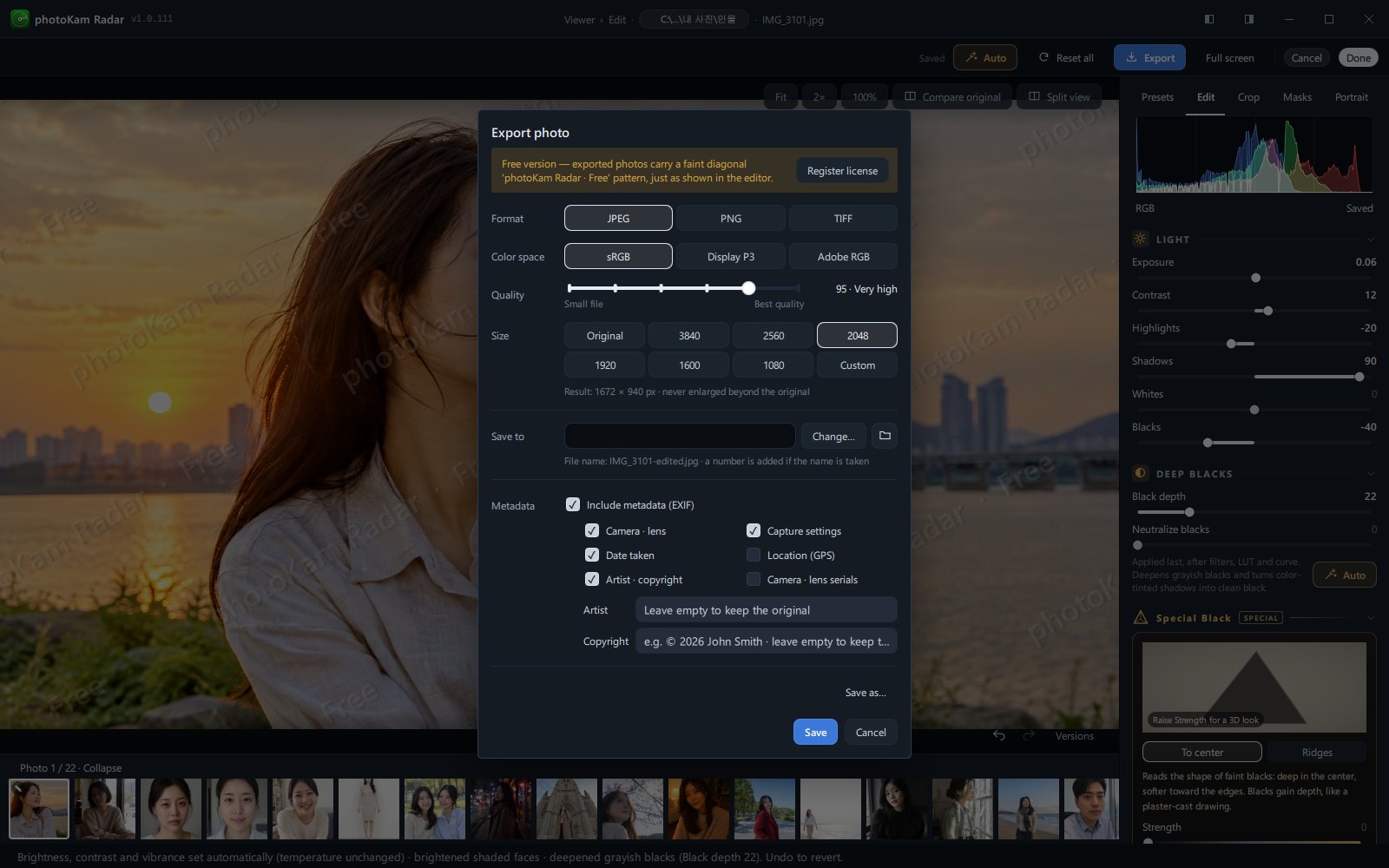This screenshot has width=1389, height=868.
Task: Collapse the filmstrip via Collapse link
Action: click(102, 768)
